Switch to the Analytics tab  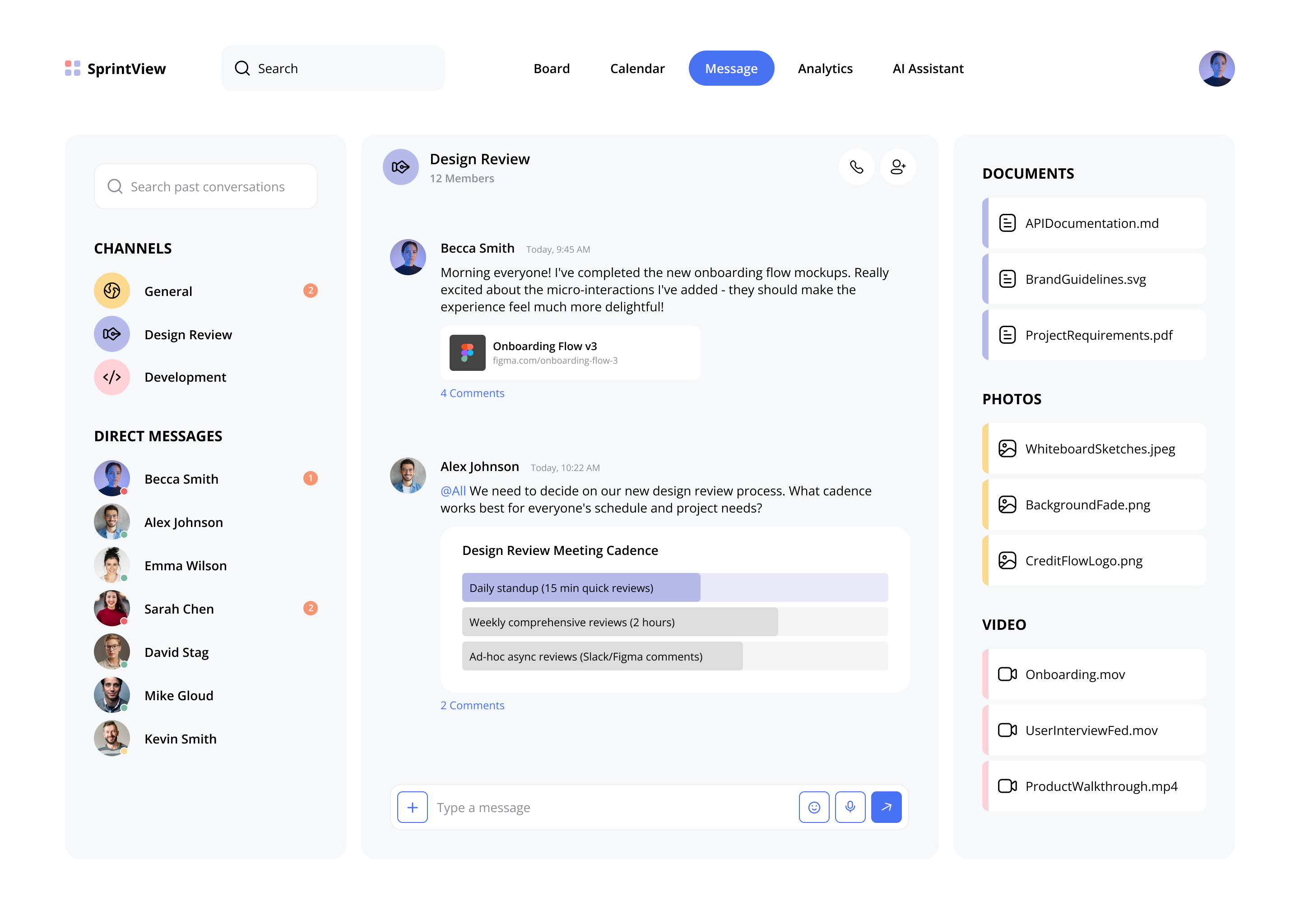point(825,68)
